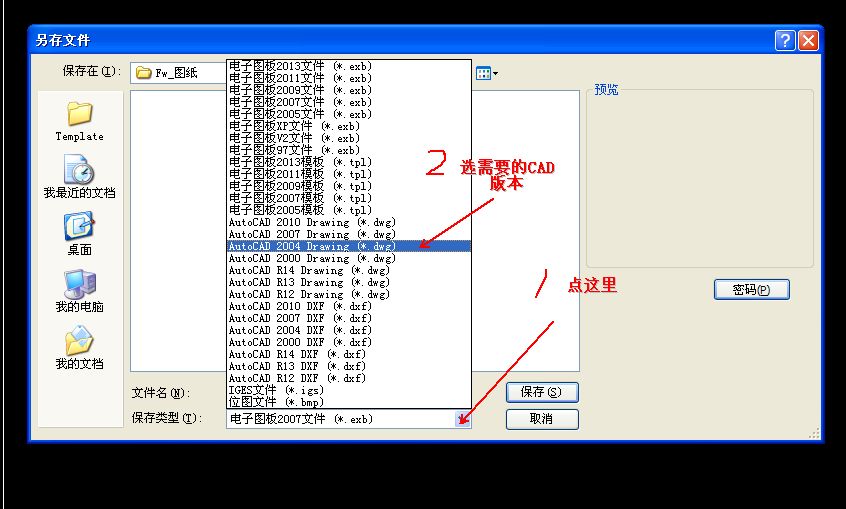Click the Cancel (取消) button
This screenshot has height=509, width=846.
[x=542, y=418]
